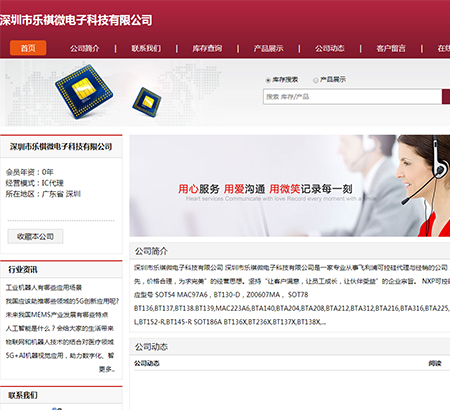Open 客户留言 navigation item
Viewport: 450px width, 410px height.
pyautogui.click(x=391, y=49)
